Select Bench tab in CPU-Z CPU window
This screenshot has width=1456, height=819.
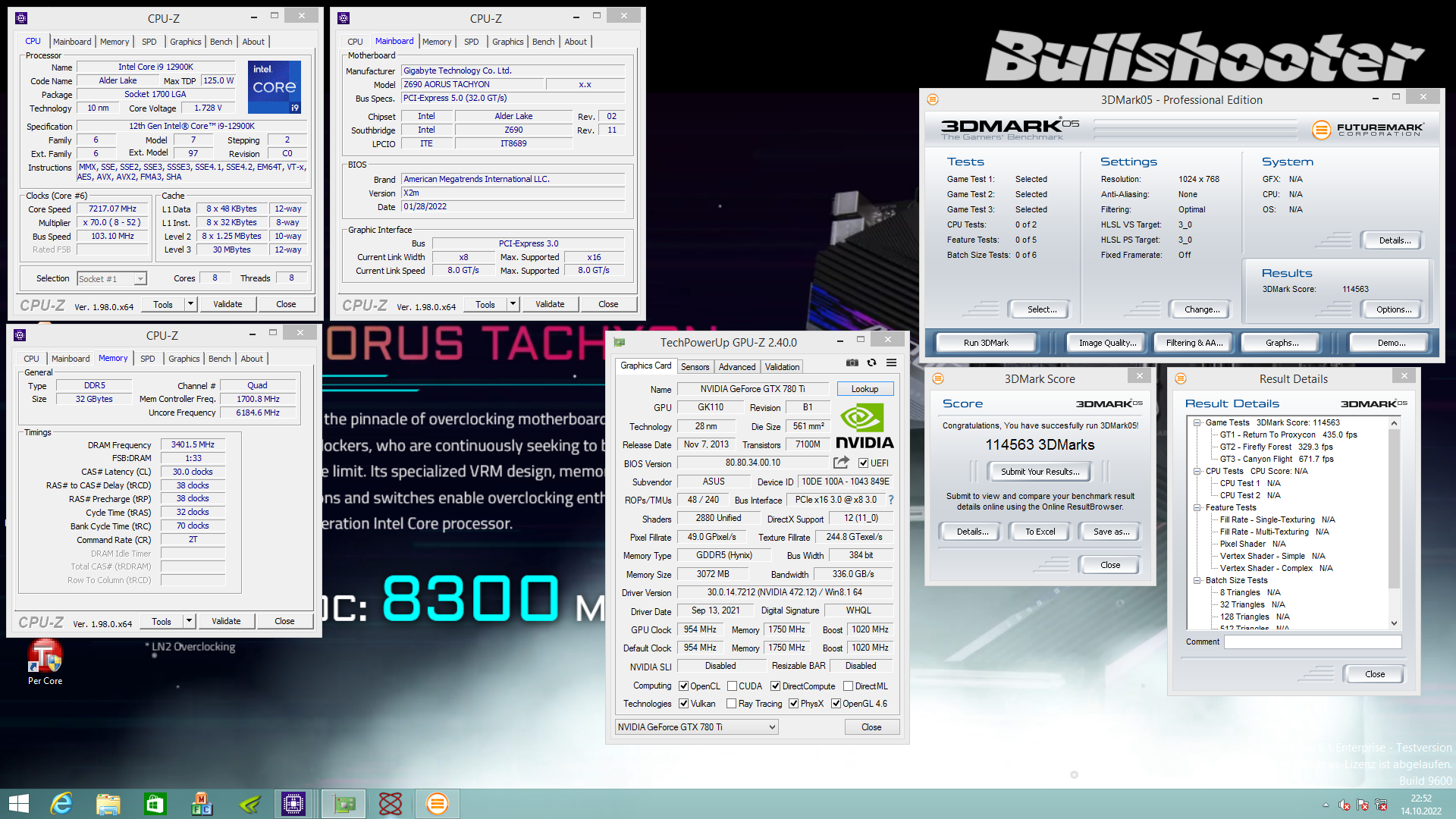coord(221,42)
